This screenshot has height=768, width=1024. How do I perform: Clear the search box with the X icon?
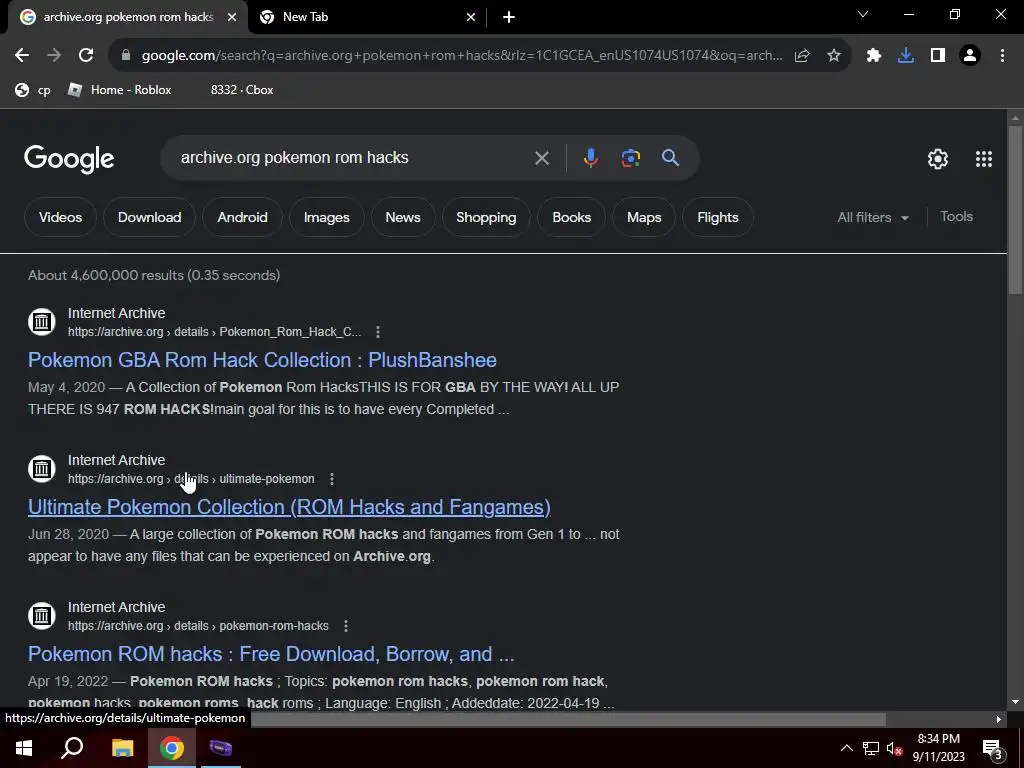click(541, 158)
